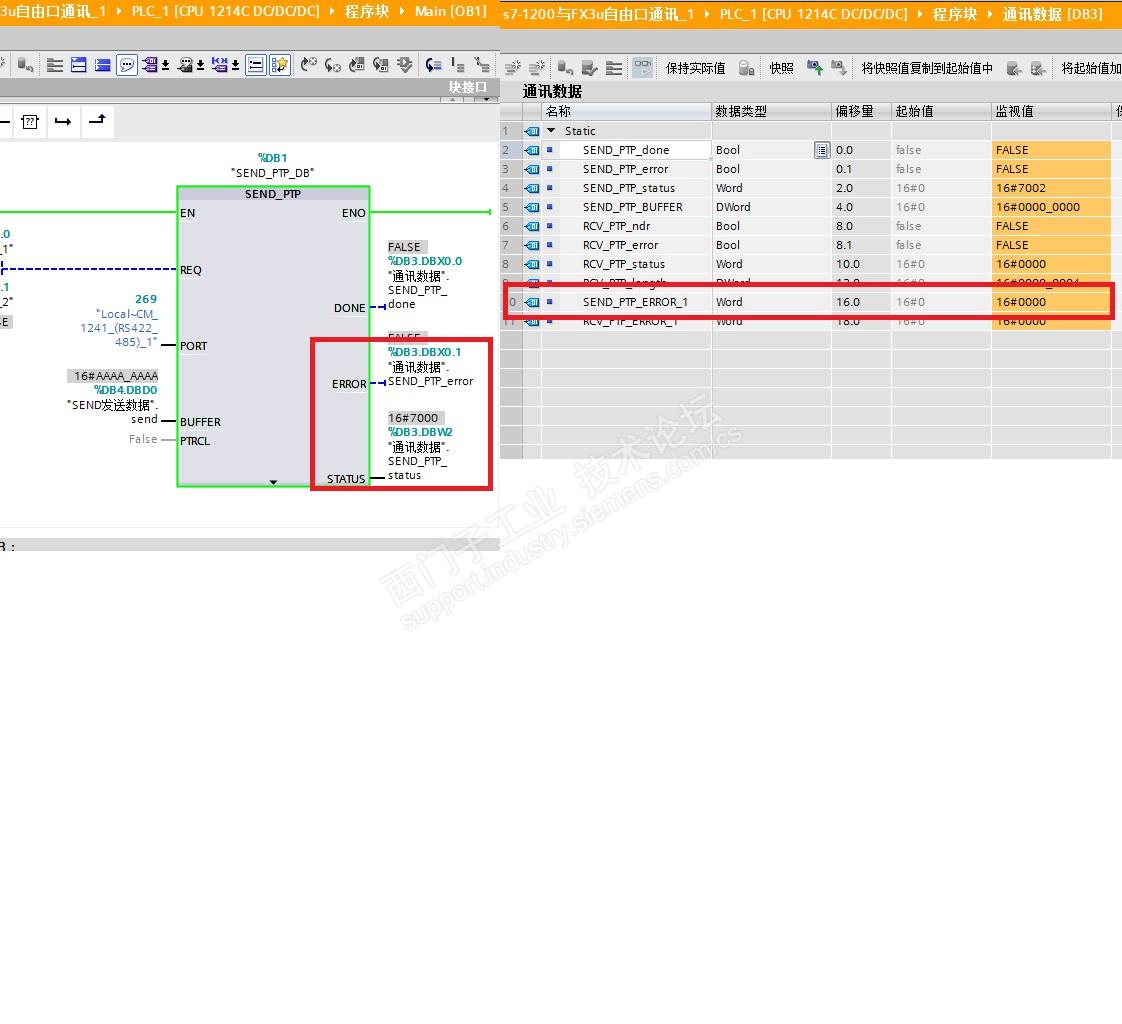Expand SEND_PTP block's bottom arrow

pos(273,482)
